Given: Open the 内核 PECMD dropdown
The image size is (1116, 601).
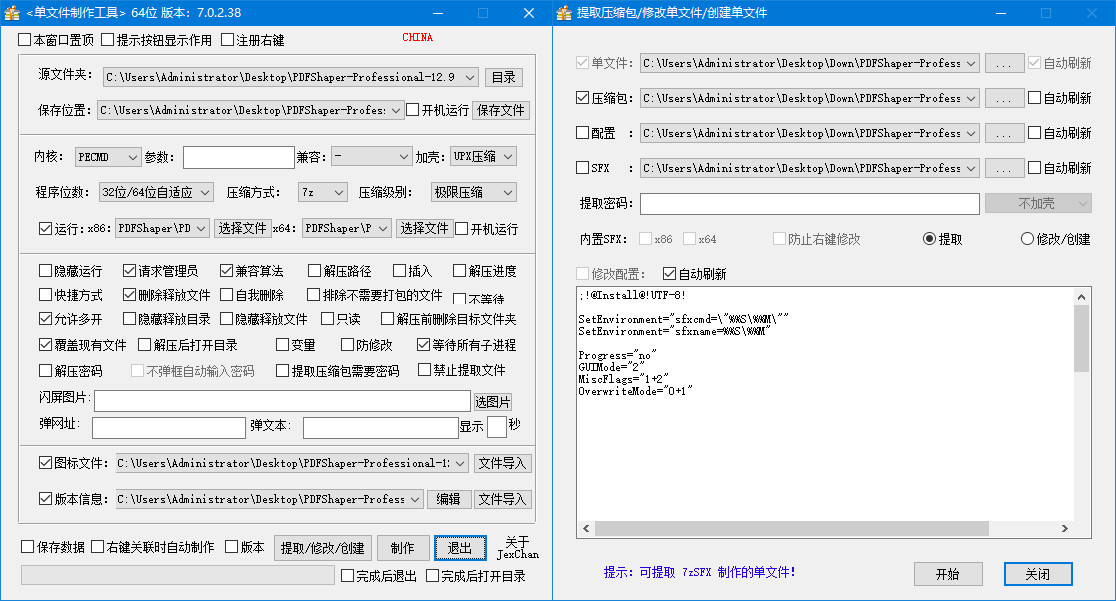Looking at the screenshot, I should (x=132, y=157).
